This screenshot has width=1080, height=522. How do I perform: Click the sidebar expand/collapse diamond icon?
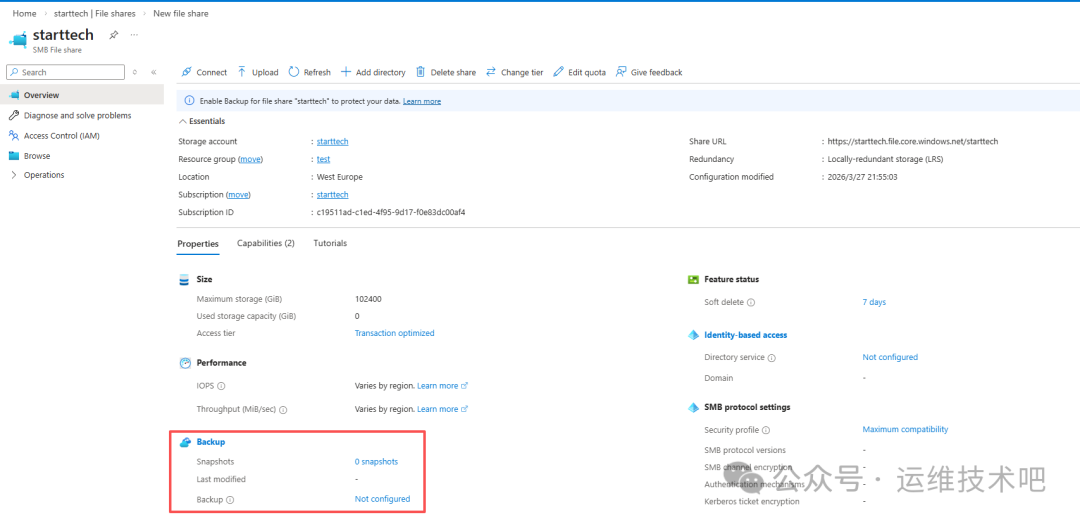coord(135,72)
